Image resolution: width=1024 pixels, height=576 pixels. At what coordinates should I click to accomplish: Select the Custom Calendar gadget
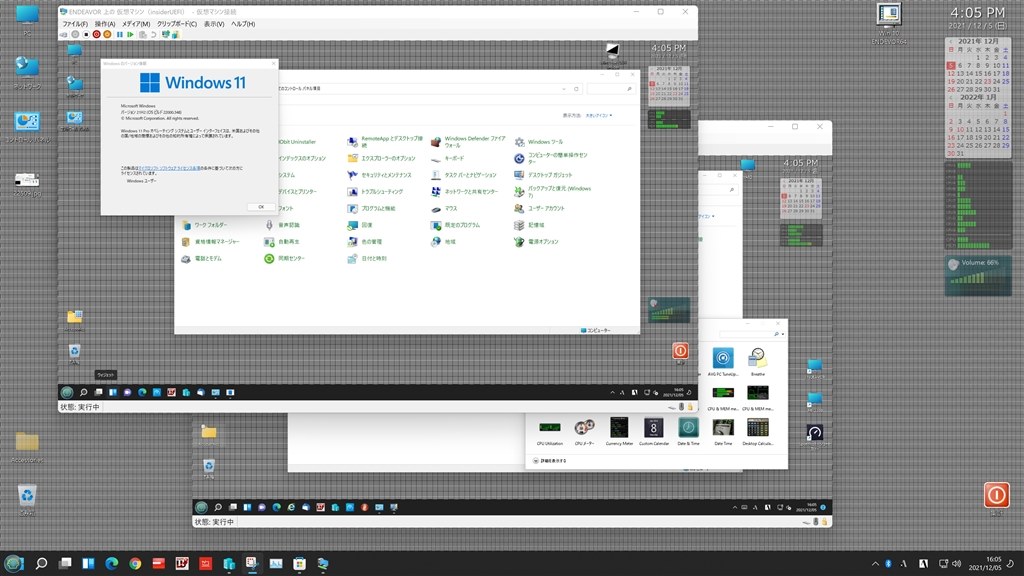coord(654,431)
